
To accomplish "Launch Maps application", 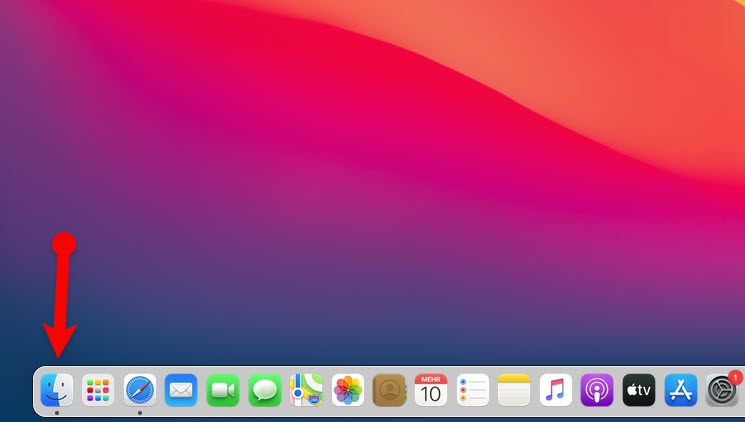I will (x=306, y=390).
